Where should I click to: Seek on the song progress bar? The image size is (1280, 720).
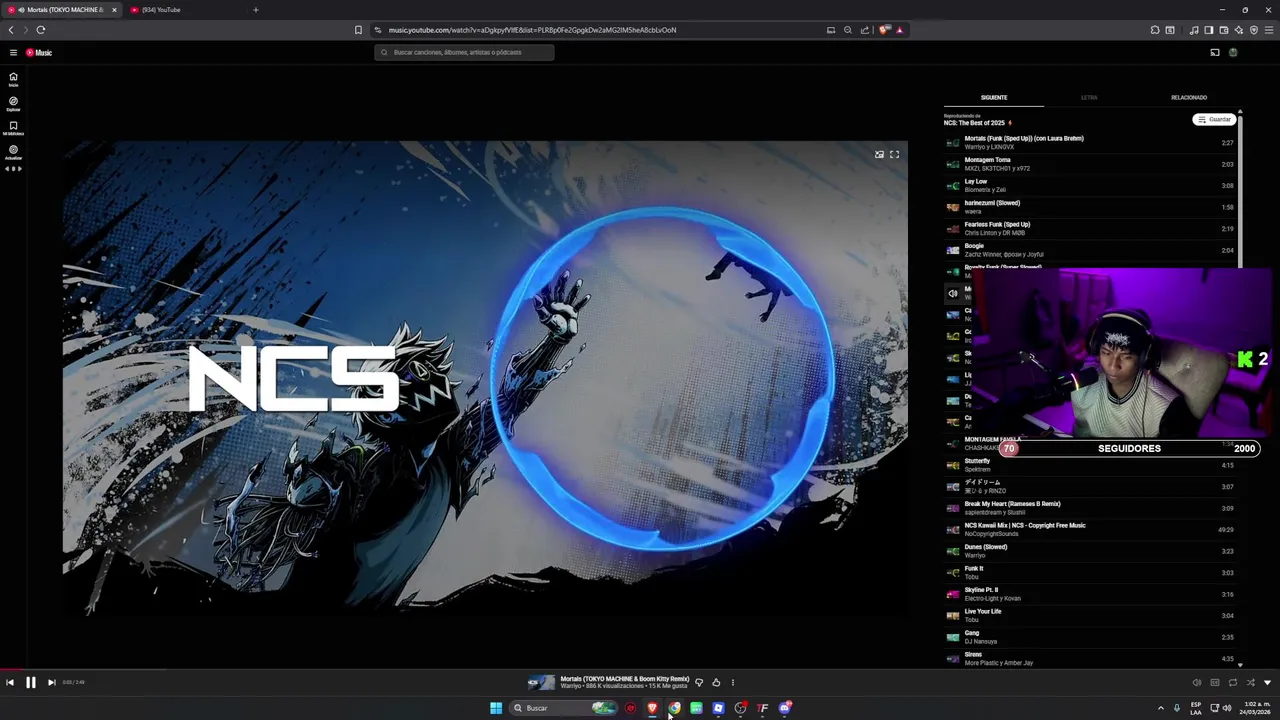640,670
